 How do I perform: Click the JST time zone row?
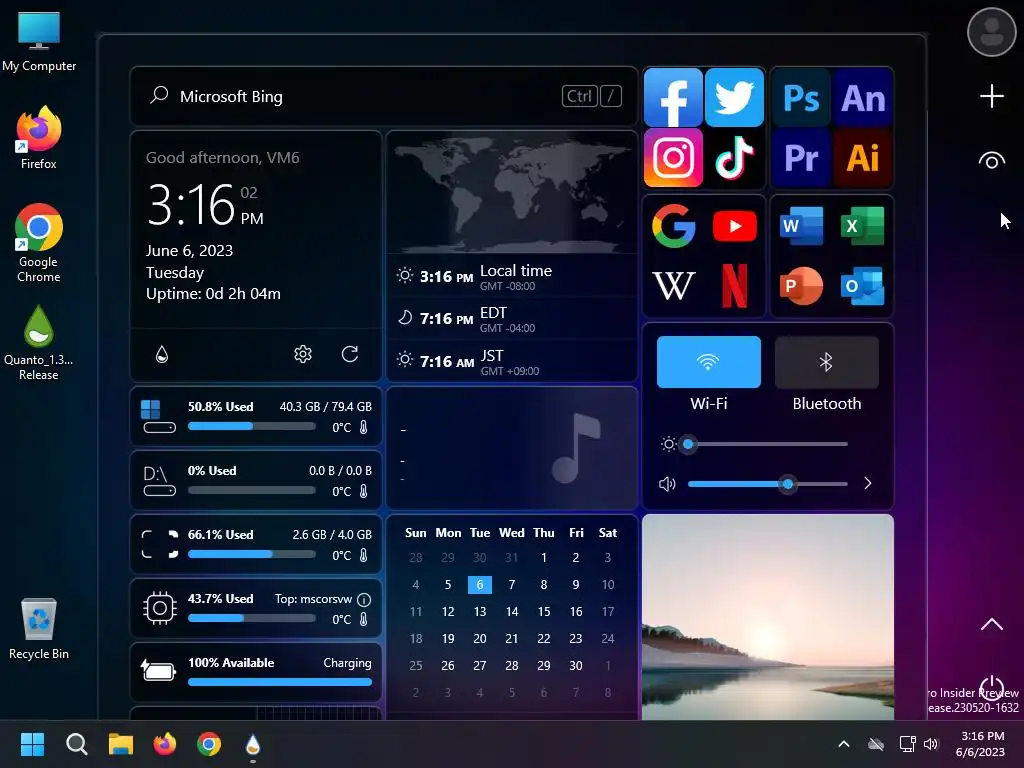pyautogui.click(x=512, y=361)
